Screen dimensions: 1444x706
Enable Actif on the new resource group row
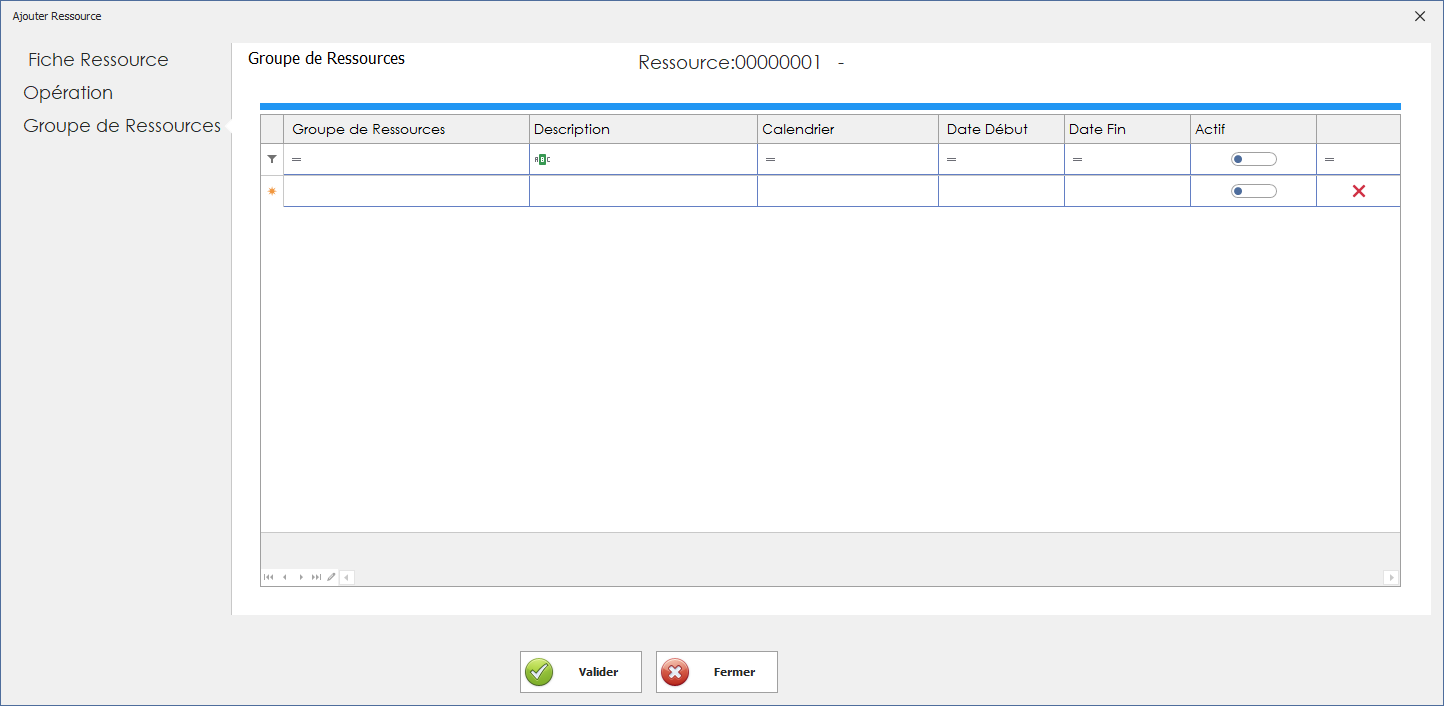[x=1253, y=190]
